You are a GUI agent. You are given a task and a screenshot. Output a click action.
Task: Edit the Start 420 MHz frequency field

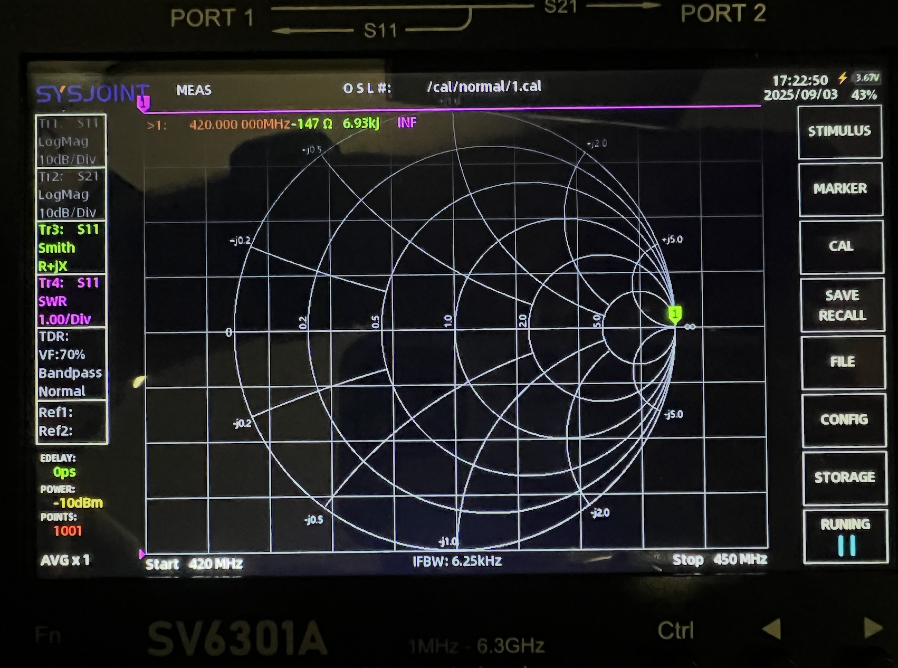pyautogui.click(x=194, y=564)
